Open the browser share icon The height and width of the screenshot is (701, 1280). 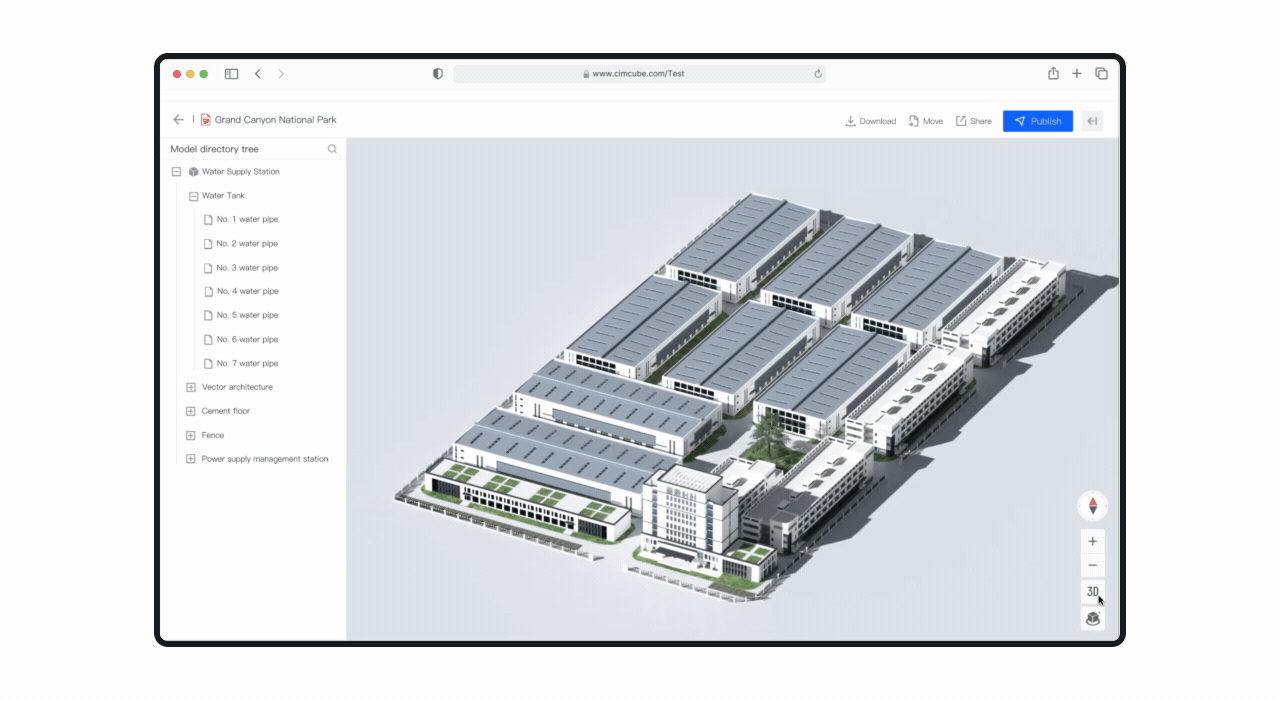point(1053,73)
